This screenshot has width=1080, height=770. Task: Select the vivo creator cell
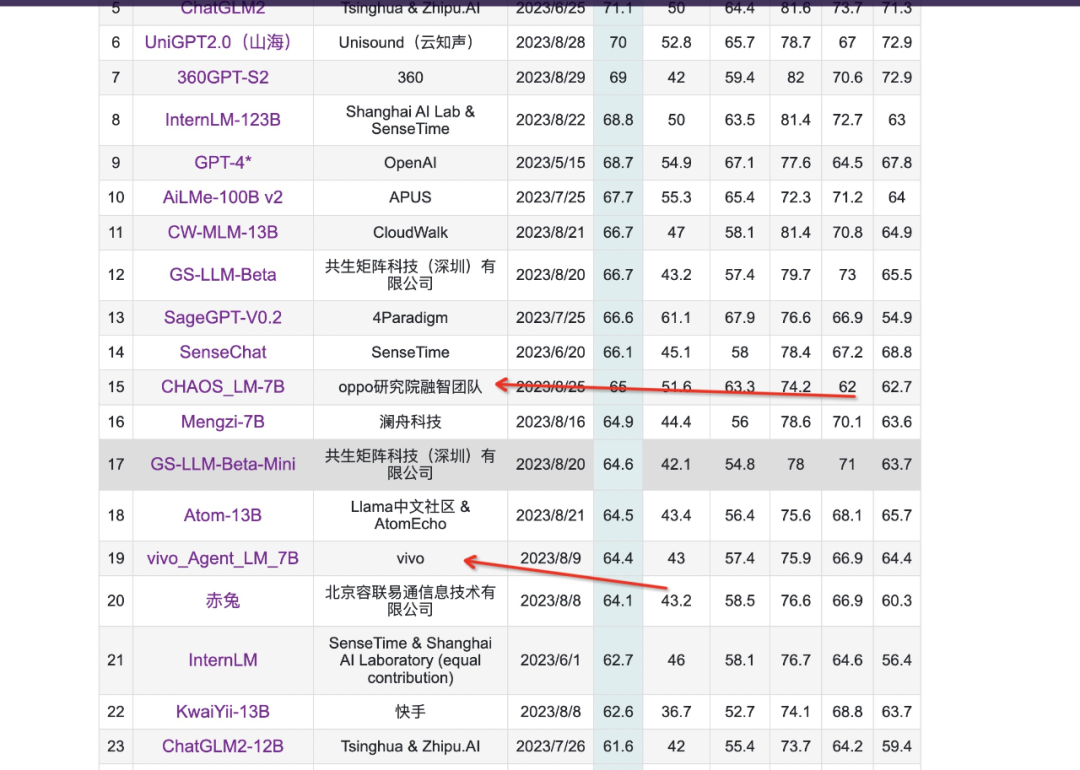pos(411,559)
